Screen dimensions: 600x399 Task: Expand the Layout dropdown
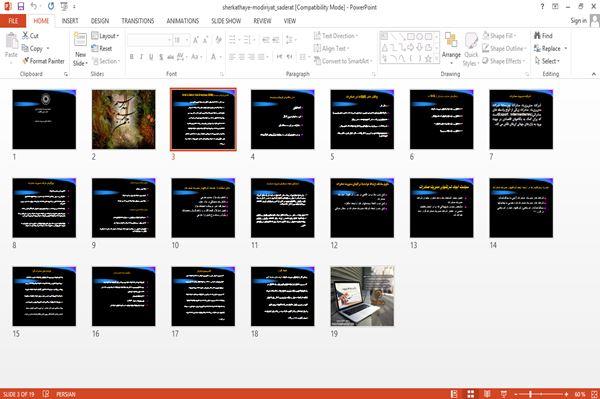(105, 36)
